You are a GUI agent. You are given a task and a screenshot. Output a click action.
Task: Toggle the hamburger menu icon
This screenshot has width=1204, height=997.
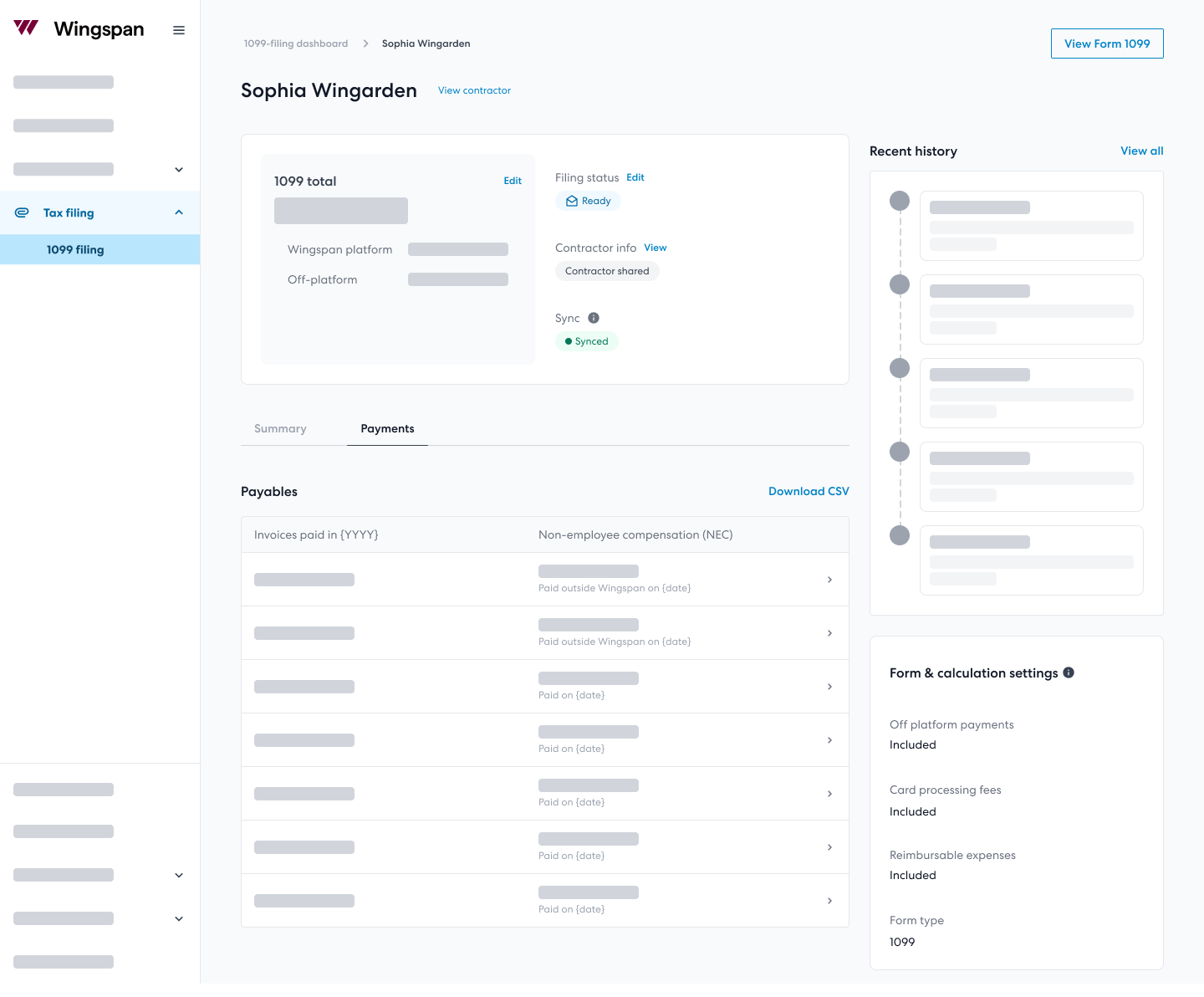tap(179, 30)
